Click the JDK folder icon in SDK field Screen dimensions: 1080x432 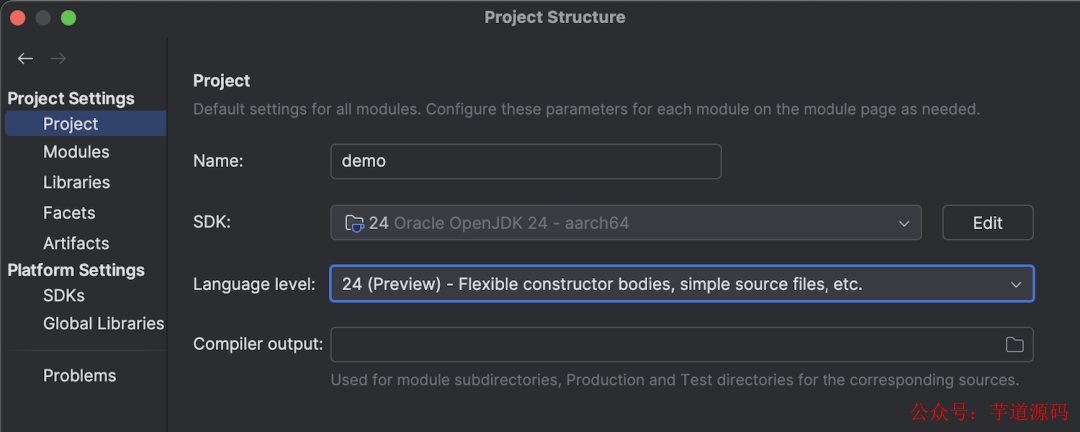[x=354, y=223]
